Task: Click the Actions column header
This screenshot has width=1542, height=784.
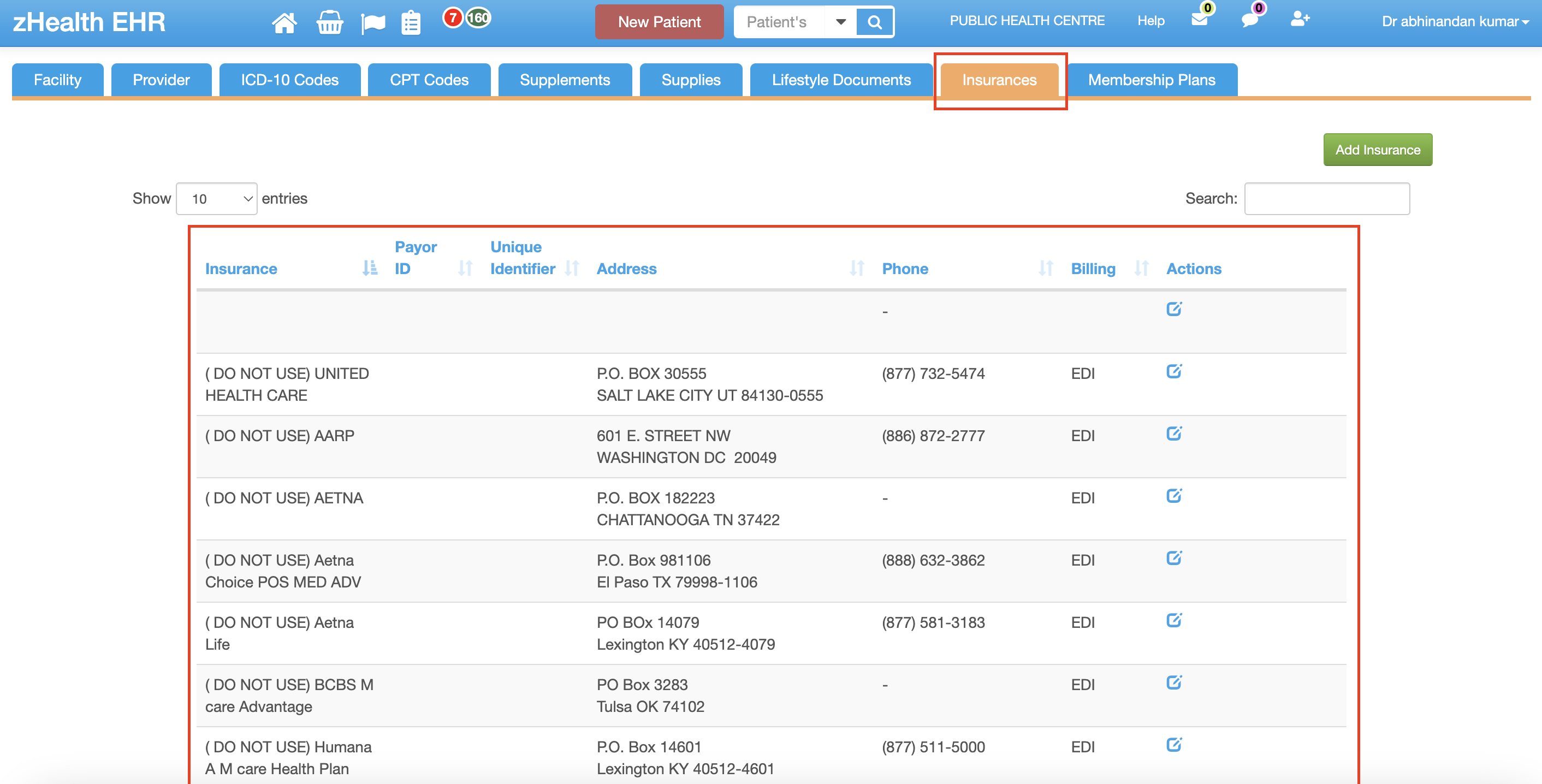Action: [x=1194, y=269]
